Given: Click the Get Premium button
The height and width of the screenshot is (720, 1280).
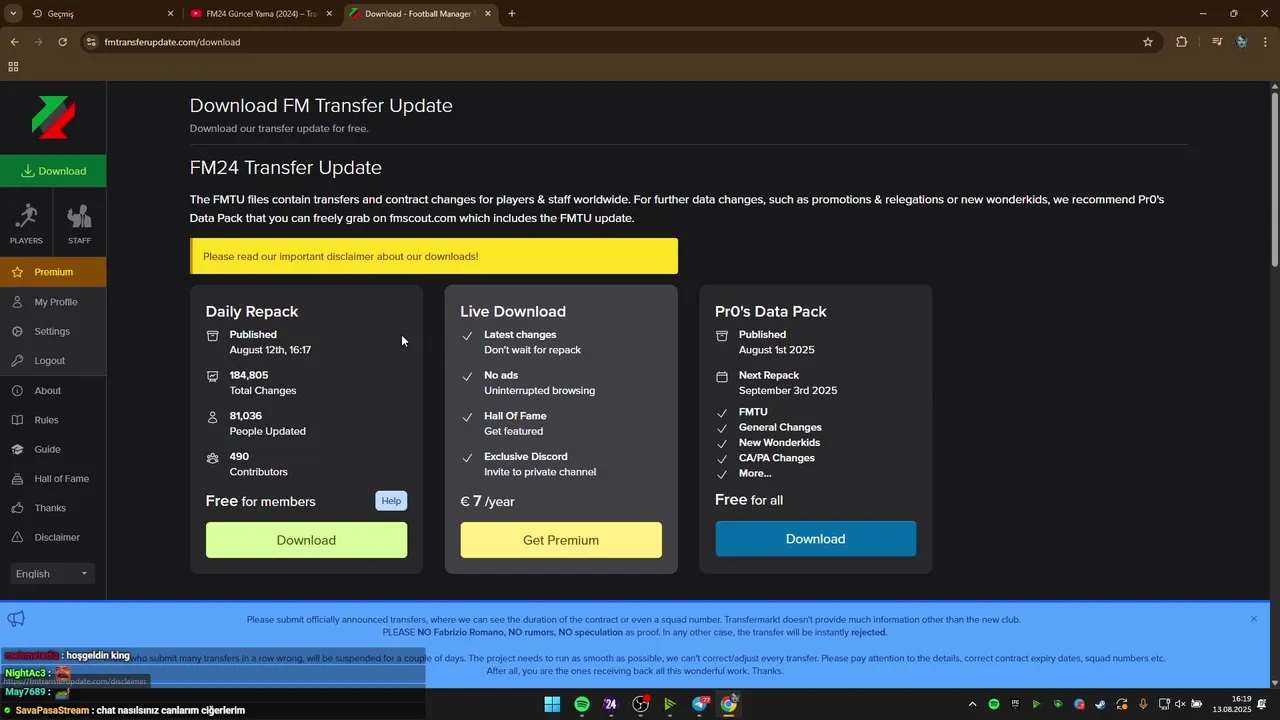Looking at the screenshot, I should point(561,540).
